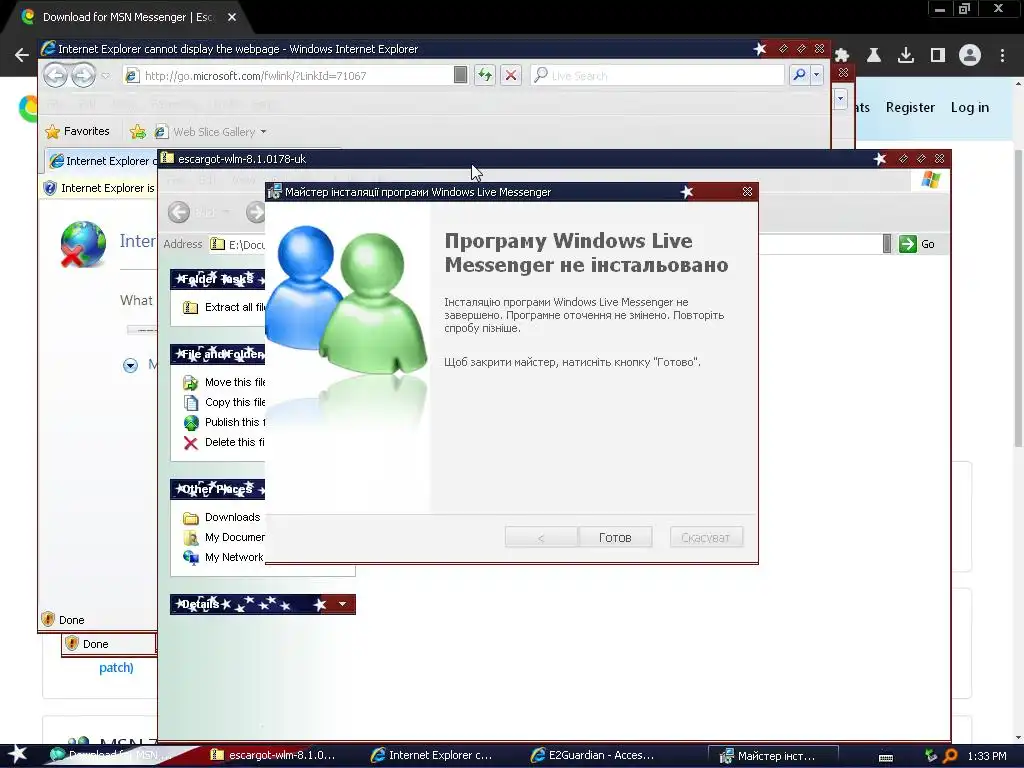This screenshot has width=1024, height=768.
Task: Switch to Майстер інст... taskbar item
Action: tap(773, 756)
